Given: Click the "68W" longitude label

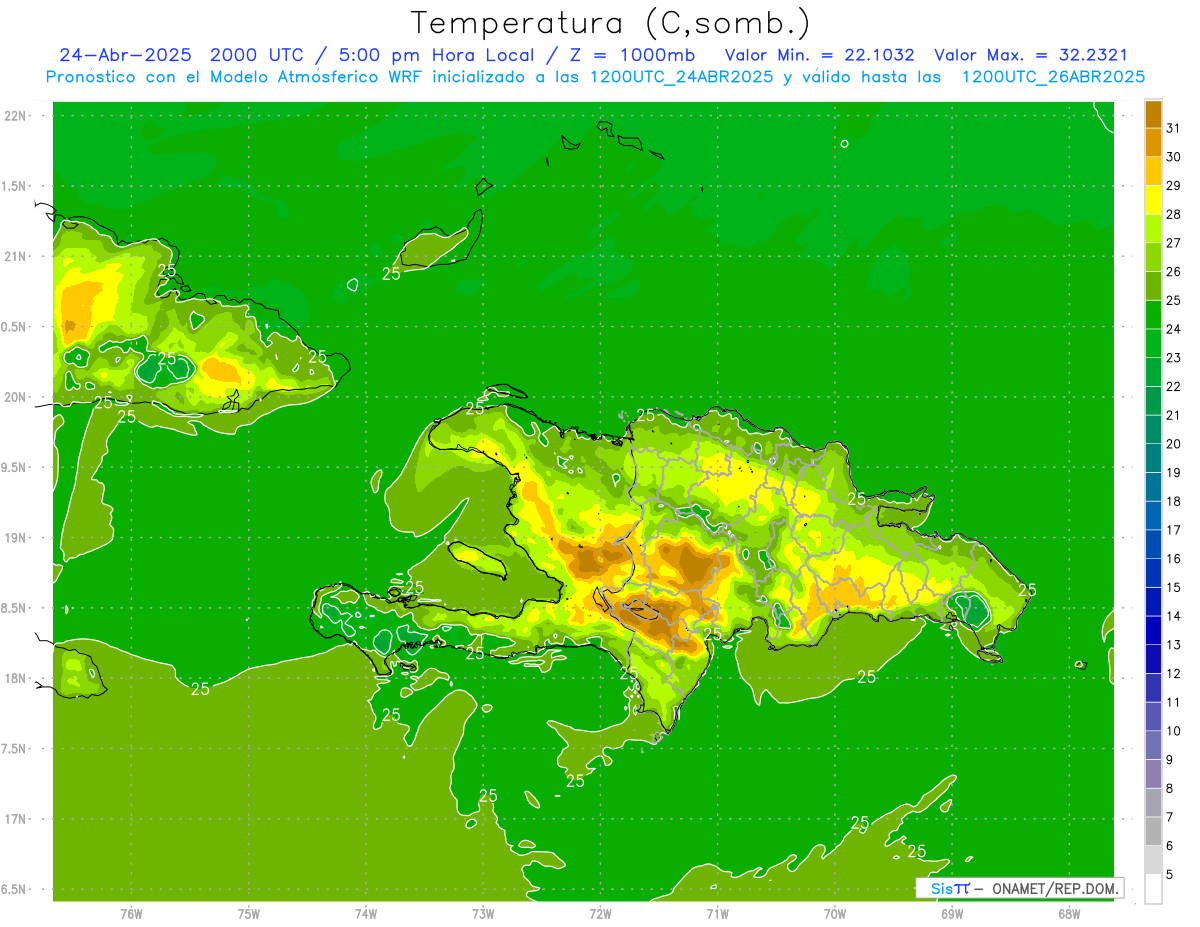Looking at the screenshot, I should pyautogui.click(x=1069, y=913).
